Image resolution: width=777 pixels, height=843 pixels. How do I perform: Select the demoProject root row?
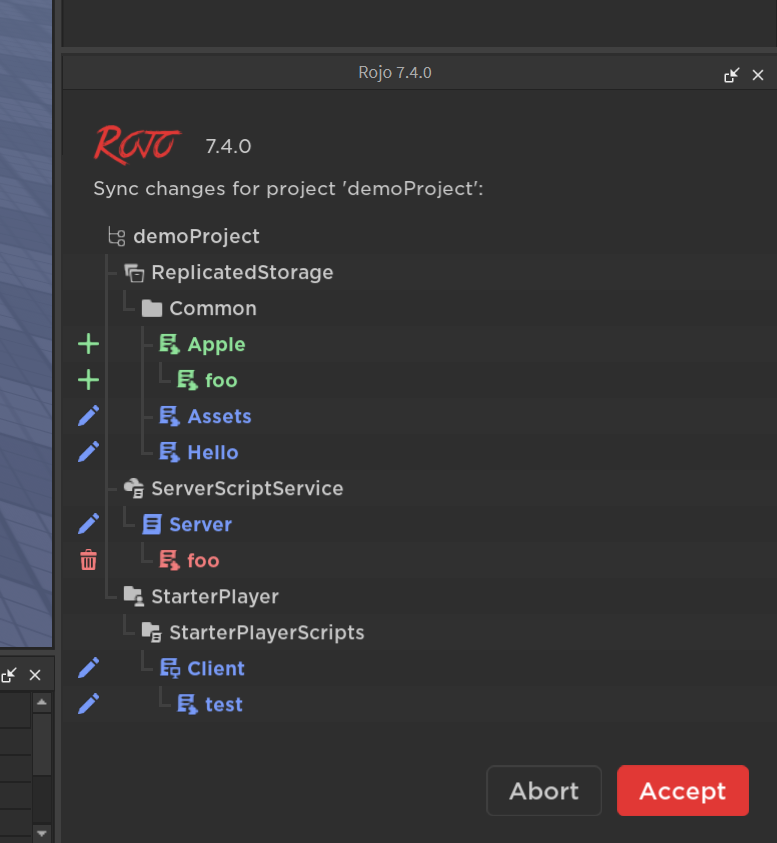point(419,236)
